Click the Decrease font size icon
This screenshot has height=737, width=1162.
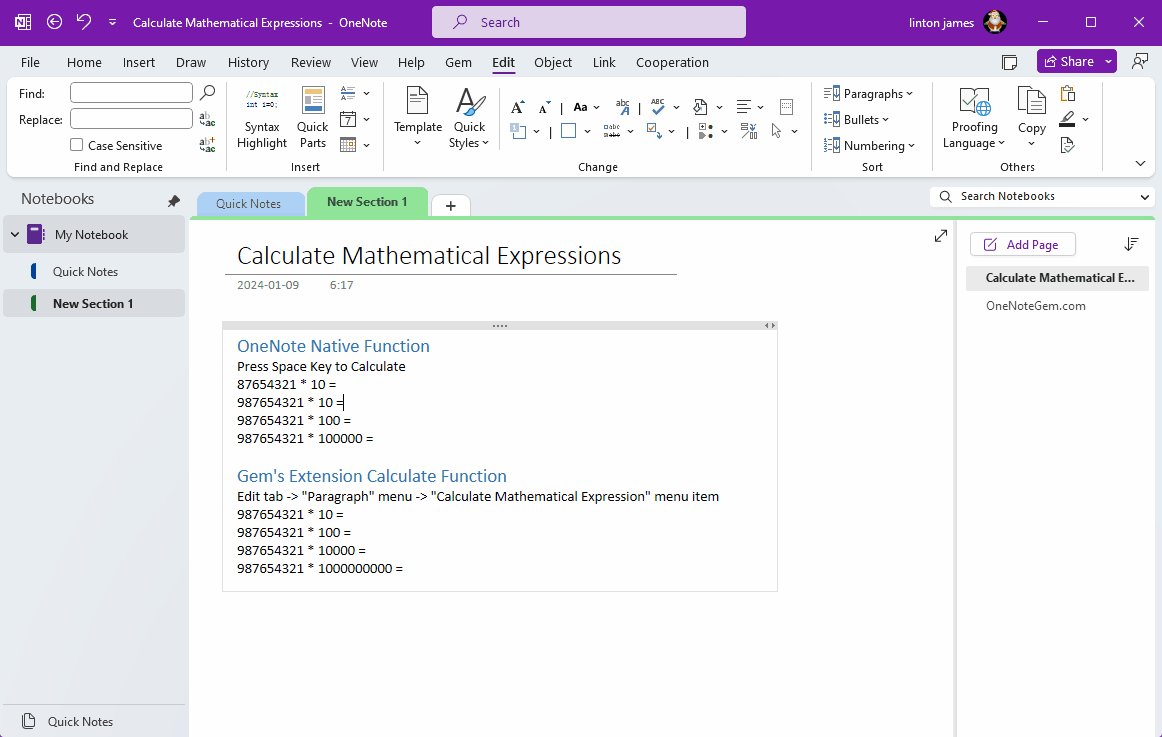(545, 107)
